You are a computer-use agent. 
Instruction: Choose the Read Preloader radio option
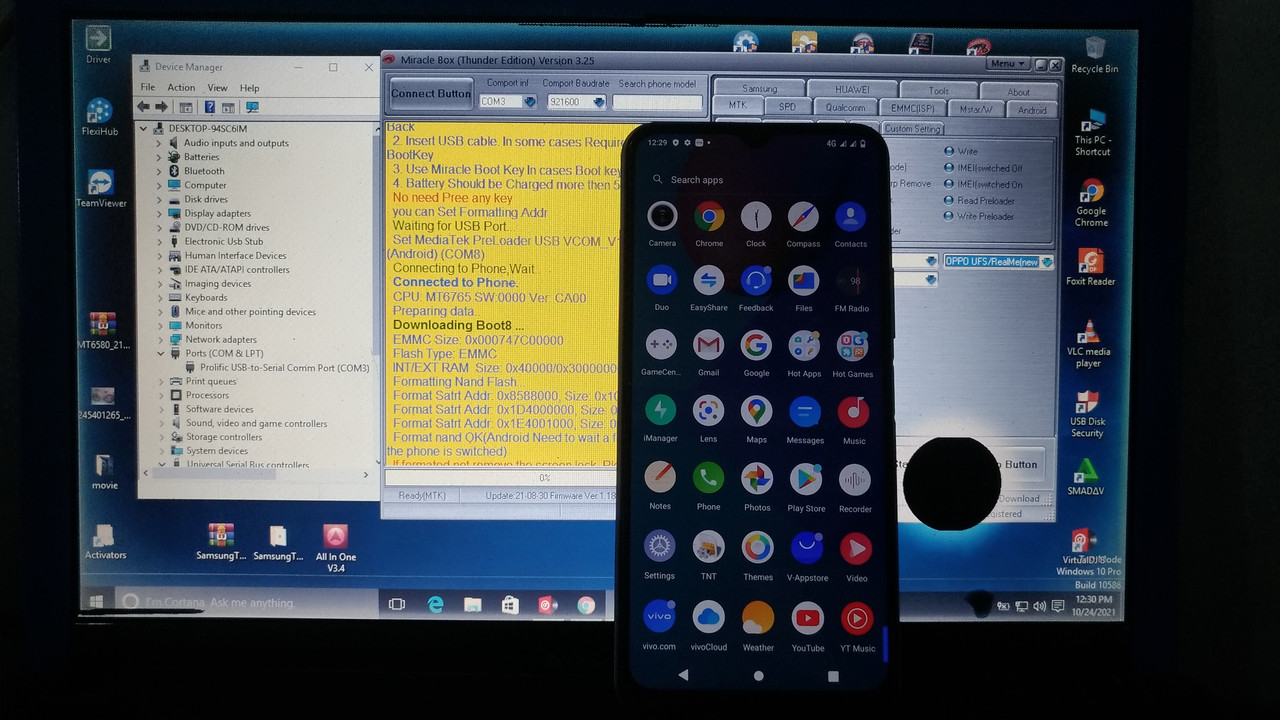[x=949, y=200]
